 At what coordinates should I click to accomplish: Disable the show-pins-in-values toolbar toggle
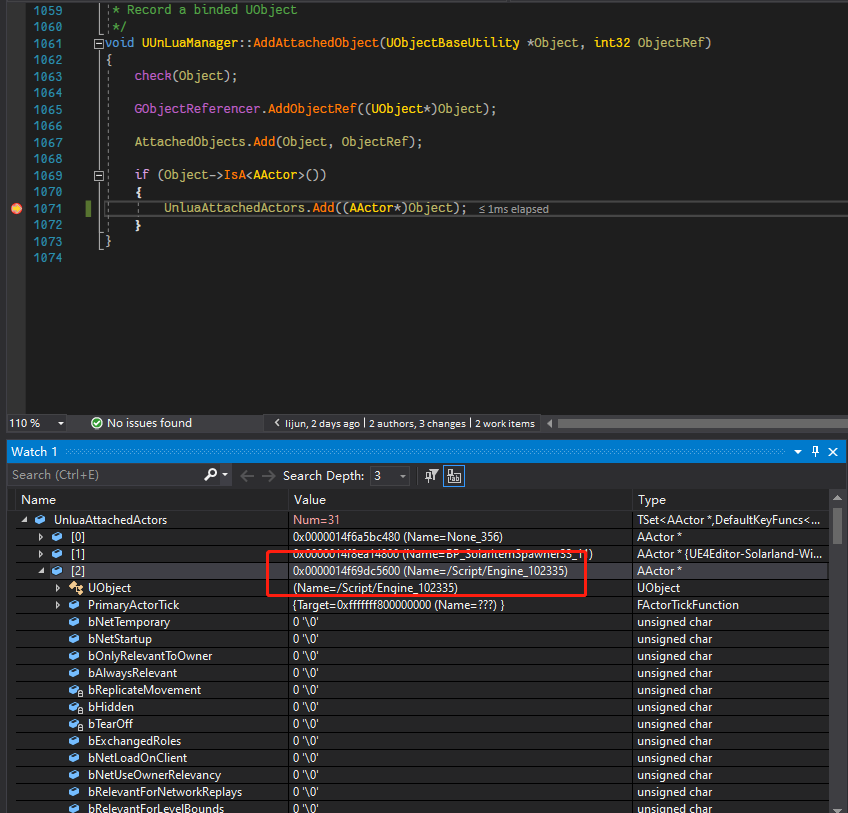[453, 475]
